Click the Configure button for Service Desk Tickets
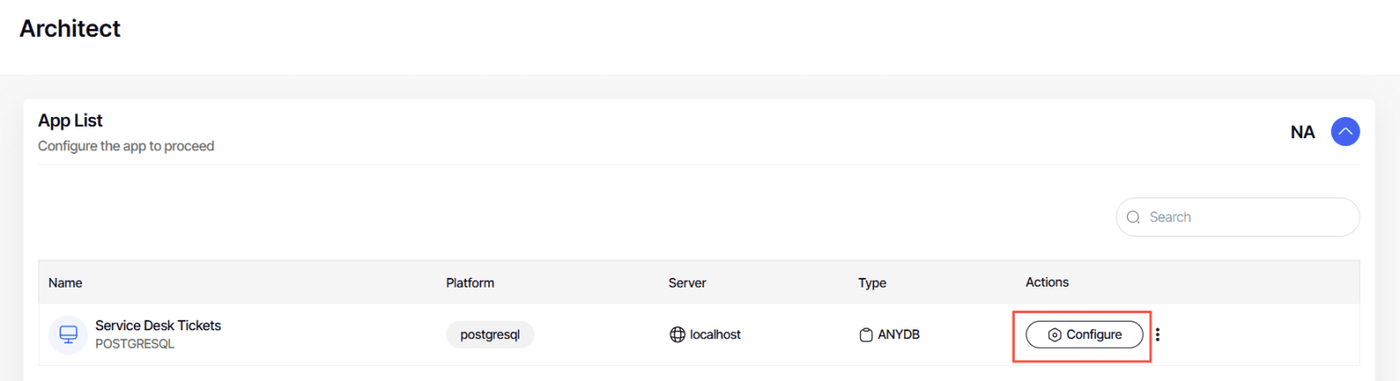1400x381 pixels. pyautogui.click(x=1084, y=335)
